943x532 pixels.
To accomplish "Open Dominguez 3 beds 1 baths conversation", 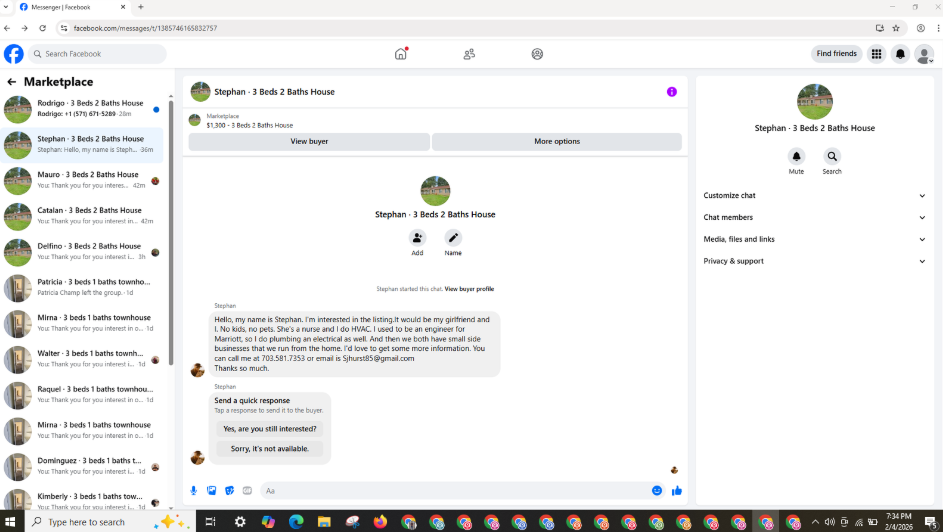I will (82, 466).
